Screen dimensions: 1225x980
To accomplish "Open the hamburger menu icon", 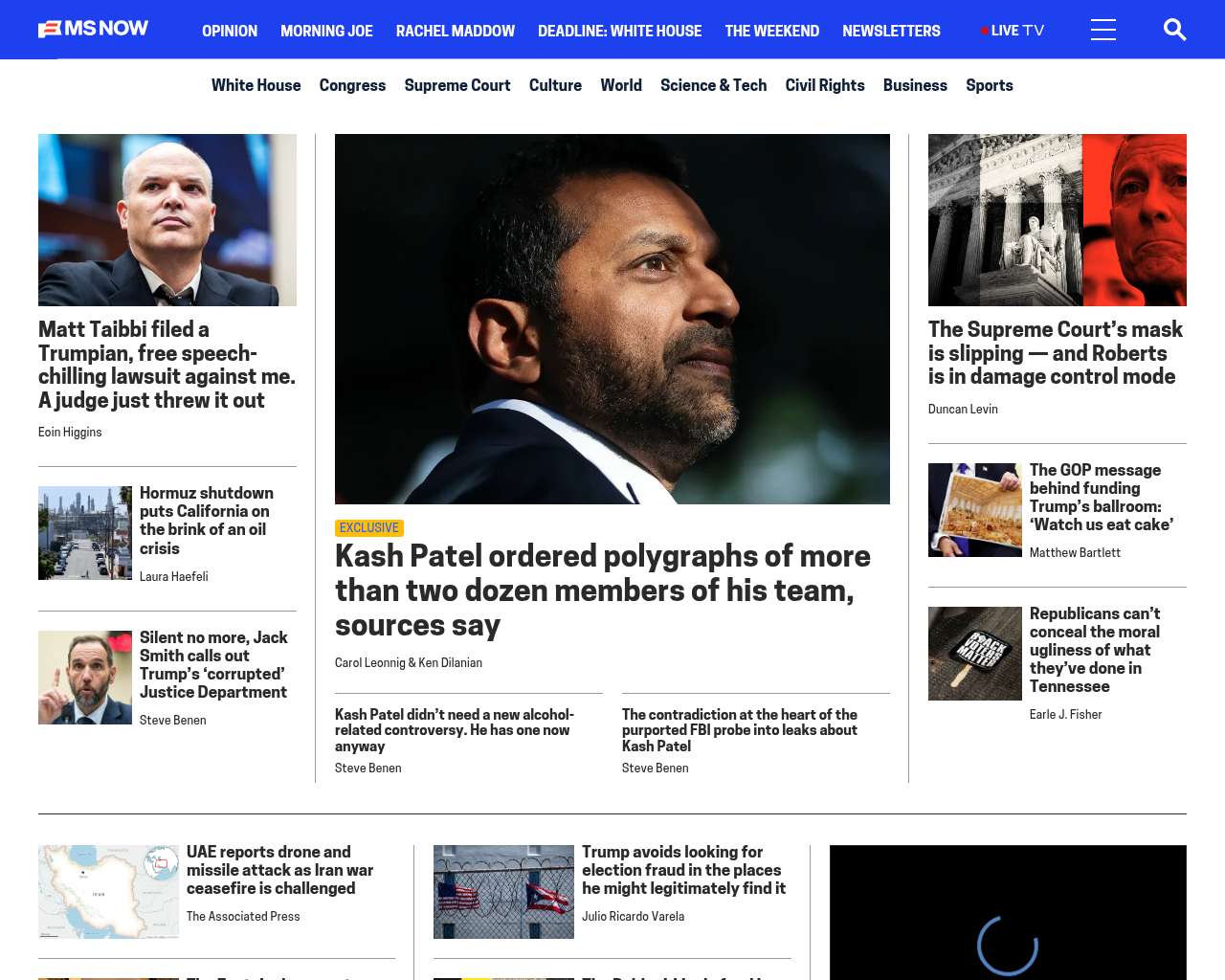I will point(1103,30).
